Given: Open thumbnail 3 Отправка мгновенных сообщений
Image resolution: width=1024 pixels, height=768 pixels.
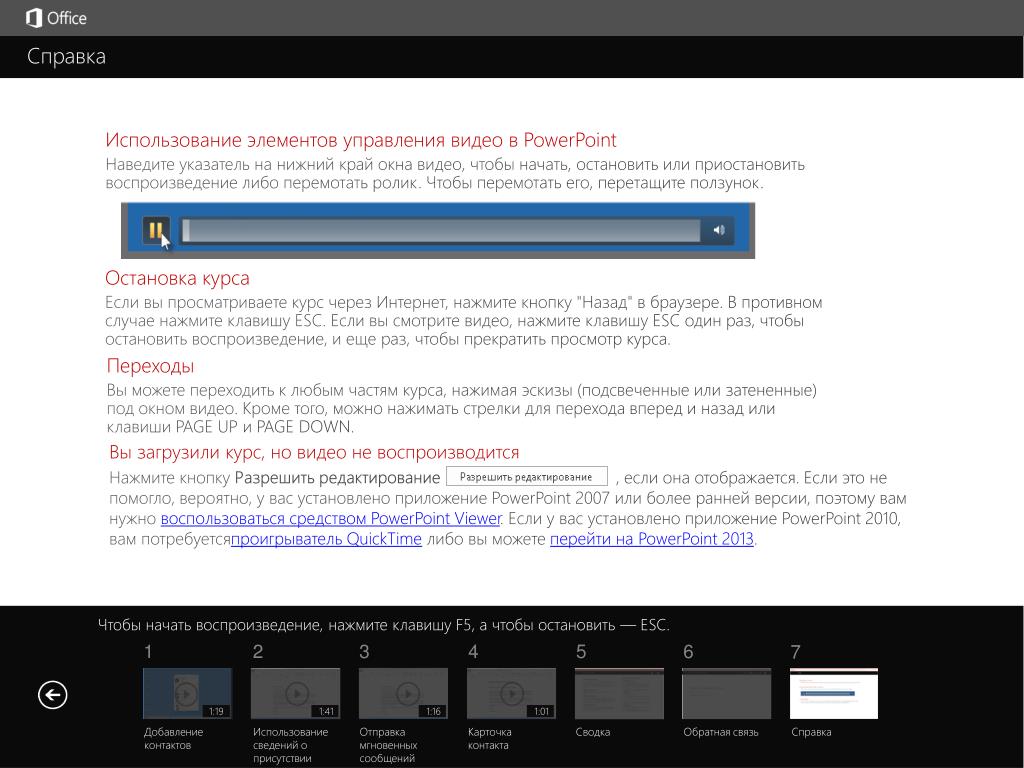Looking at the screenshot, I should 404,693.
